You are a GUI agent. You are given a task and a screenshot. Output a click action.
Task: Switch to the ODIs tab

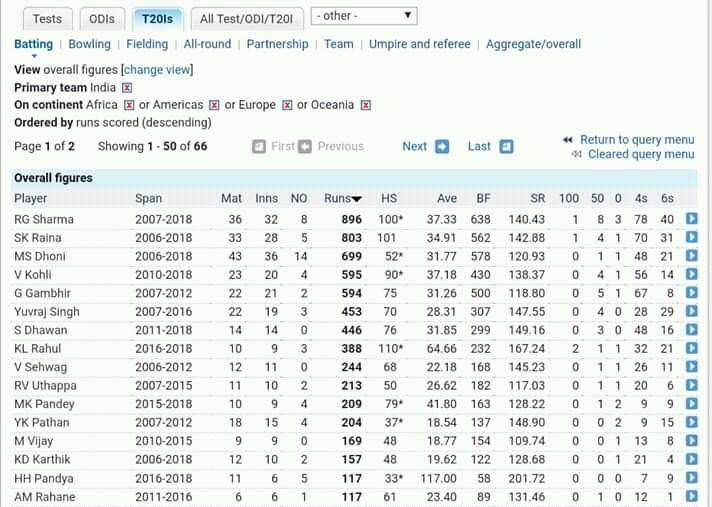tap(102, 19)
